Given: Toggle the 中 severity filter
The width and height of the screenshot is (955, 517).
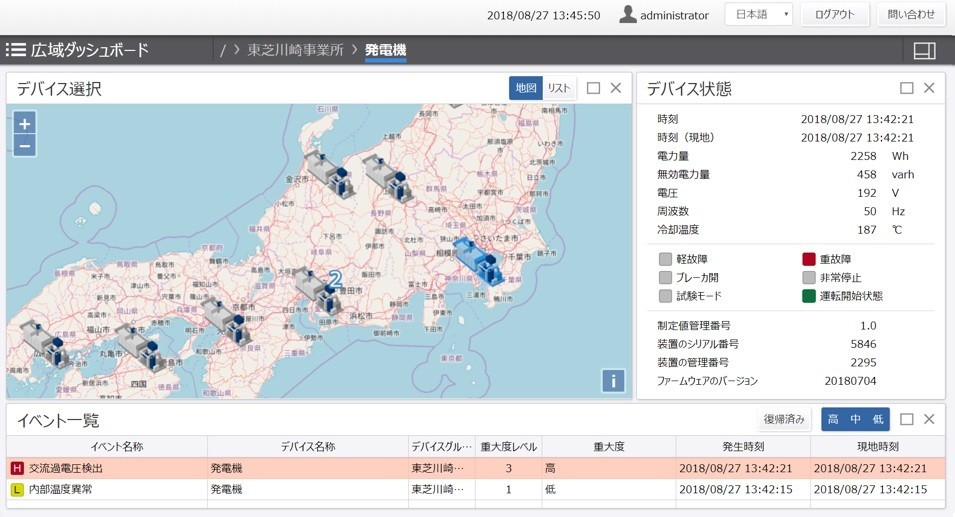Looking at the screenshot, I should [855, 420].
